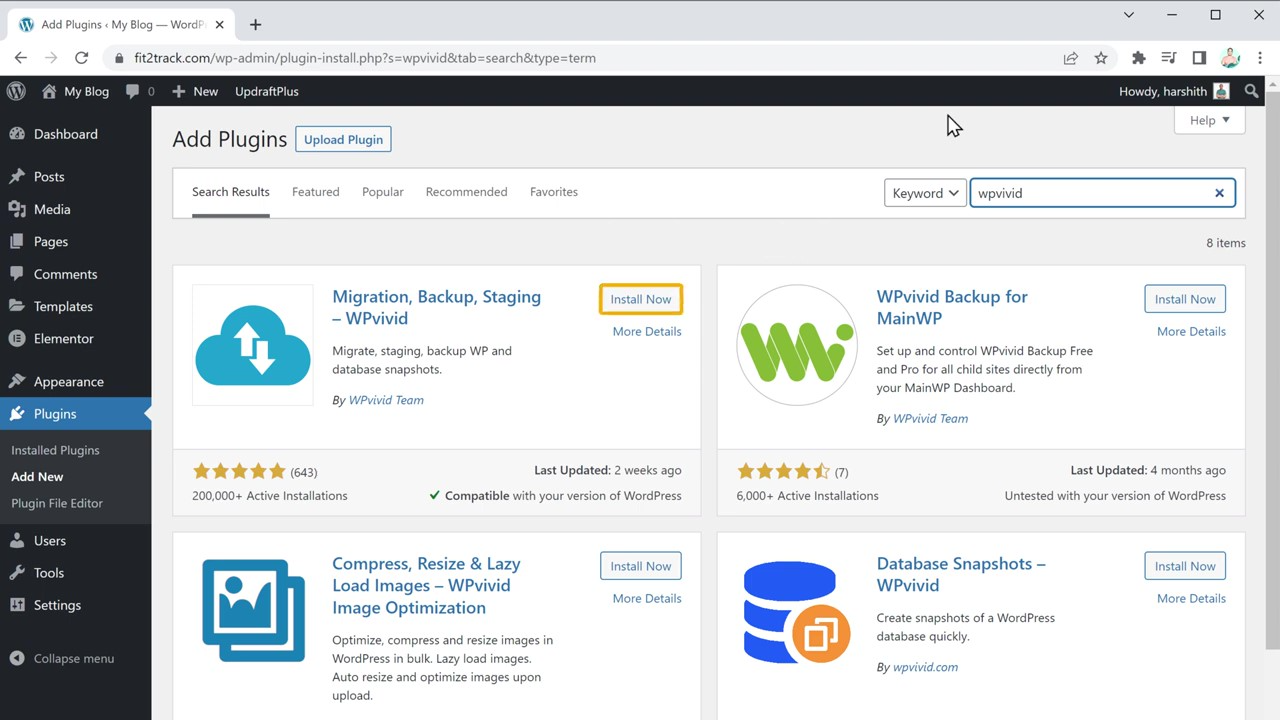The width and height of the screenshot is (1280, 720).
Task: View More Details for WPvivid Backup for MainWP
Action: tap(1191, 331)
